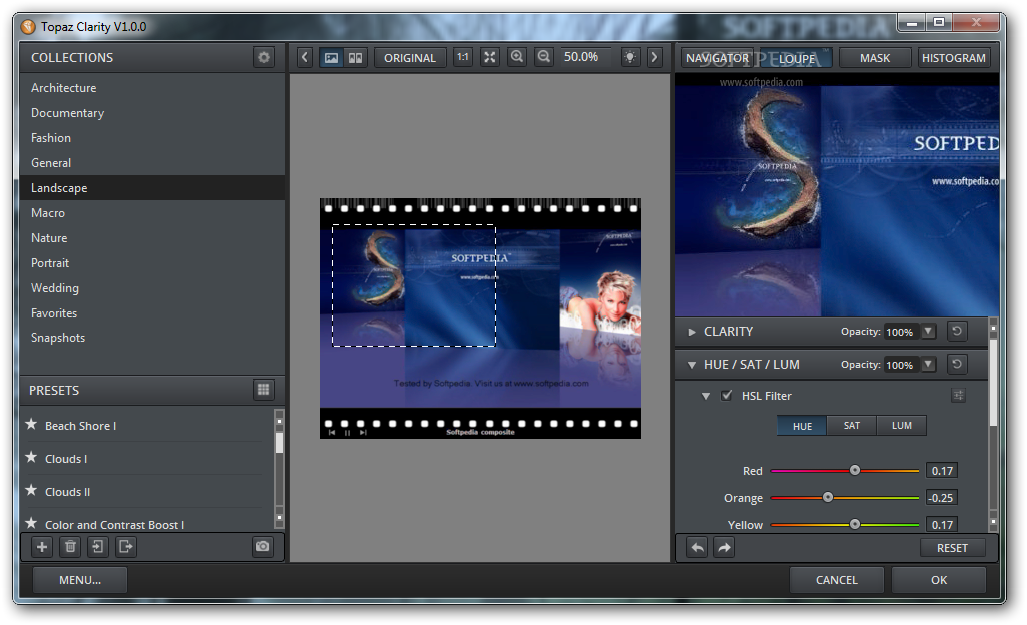
Task: Select the General collection
Action: tap(152, 162)
